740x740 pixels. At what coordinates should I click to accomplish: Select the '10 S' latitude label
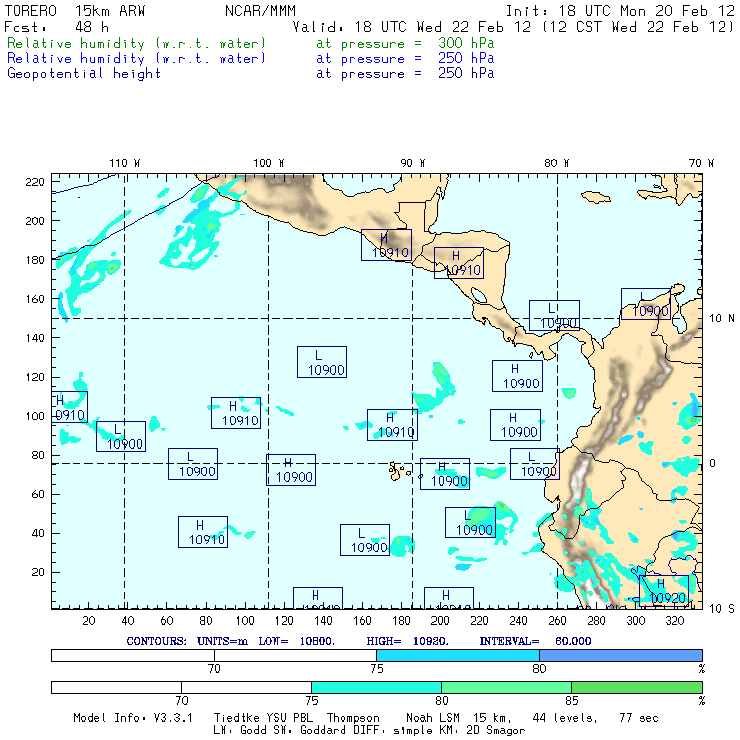coord(722,609)
